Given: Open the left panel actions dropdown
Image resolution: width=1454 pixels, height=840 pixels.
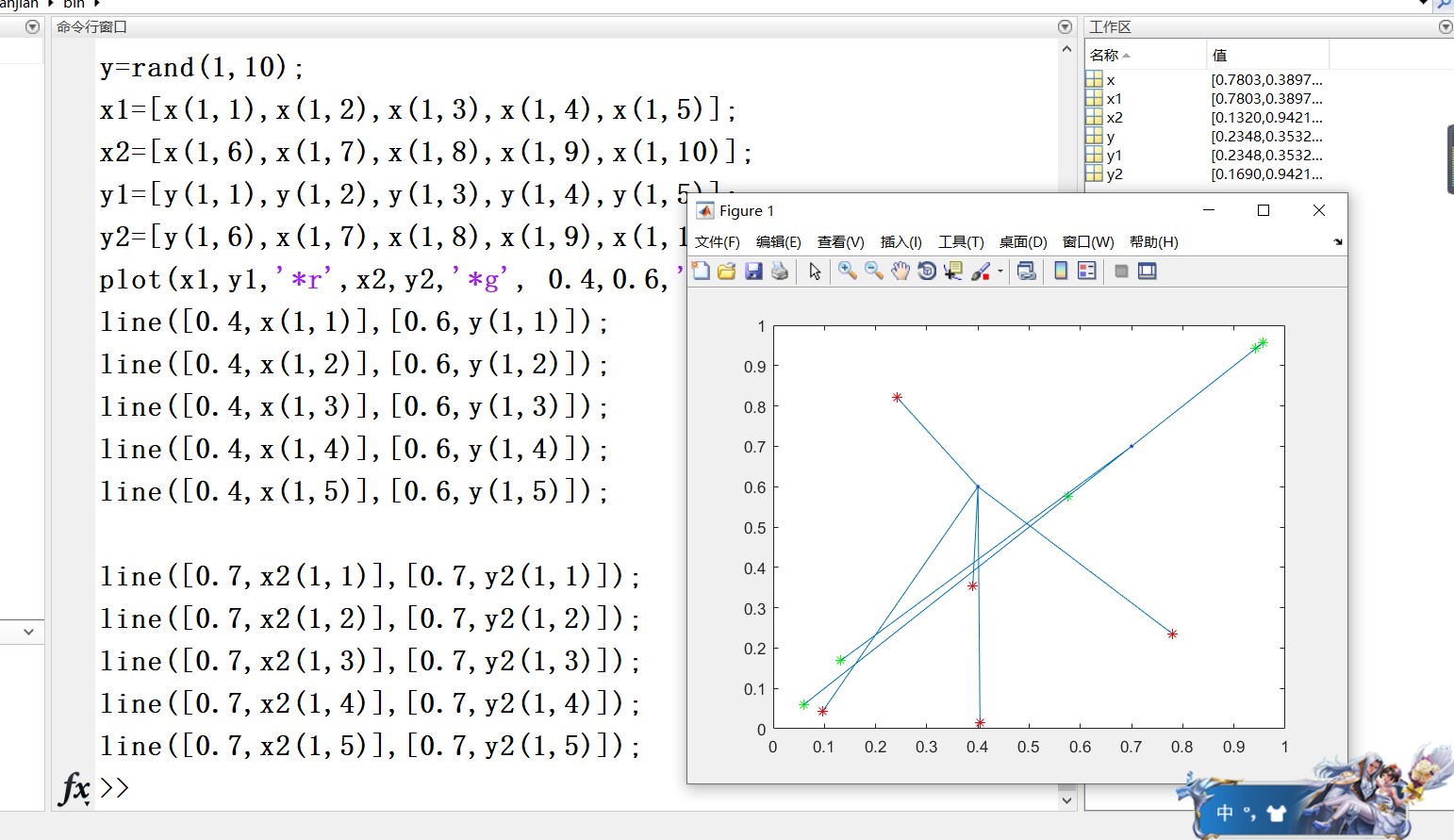Looking at the screenshot, I should [32, 26].
